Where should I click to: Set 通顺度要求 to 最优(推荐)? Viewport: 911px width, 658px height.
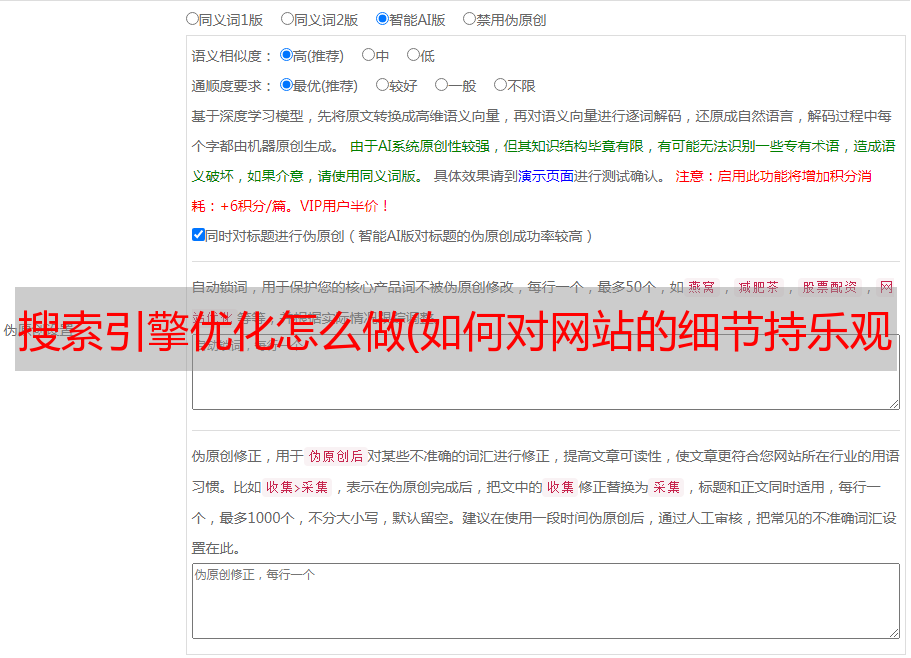click(286, 85)
